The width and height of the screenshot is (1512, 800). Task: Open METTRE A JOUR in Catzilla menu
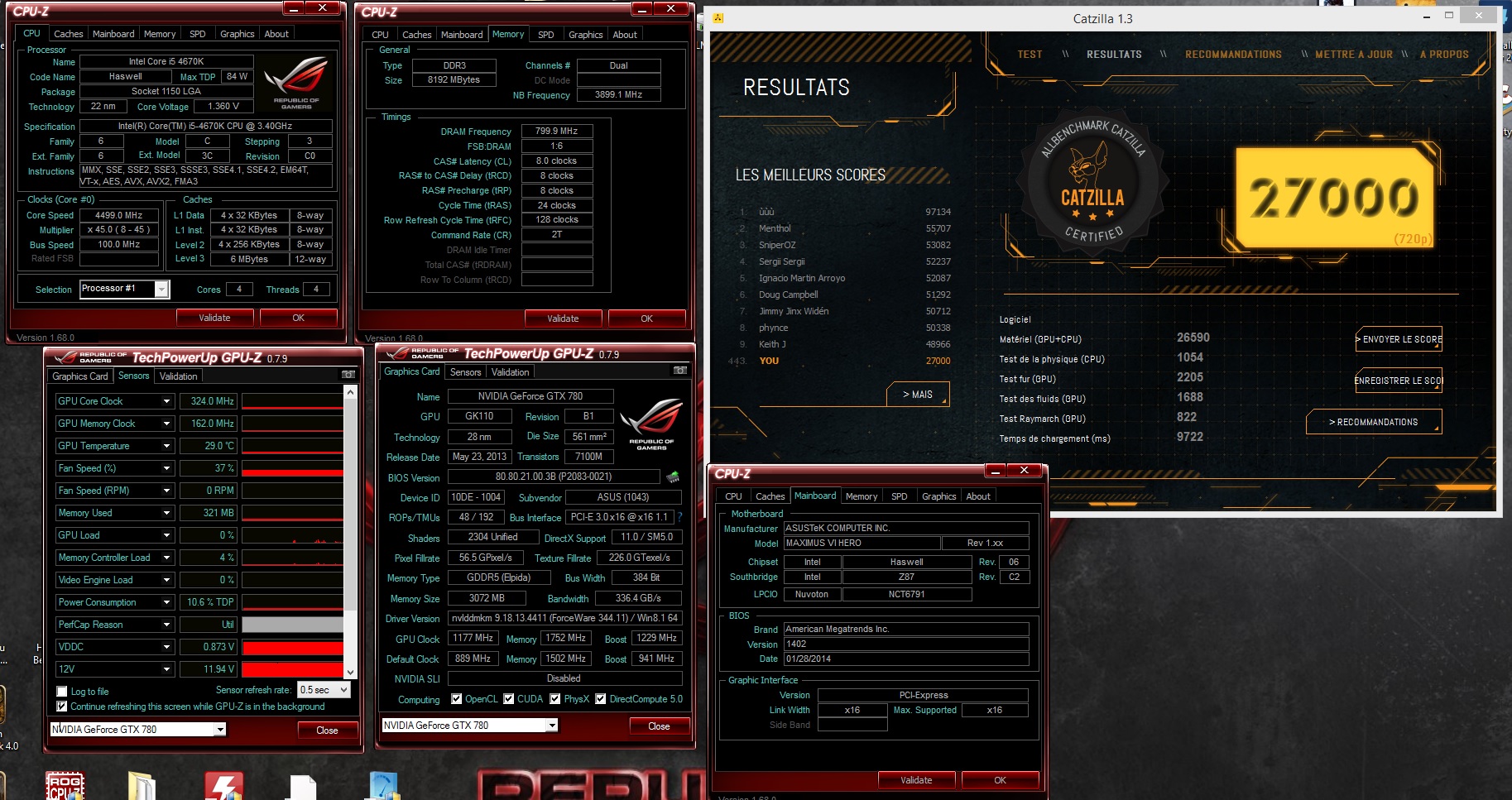pos(1354,55)
